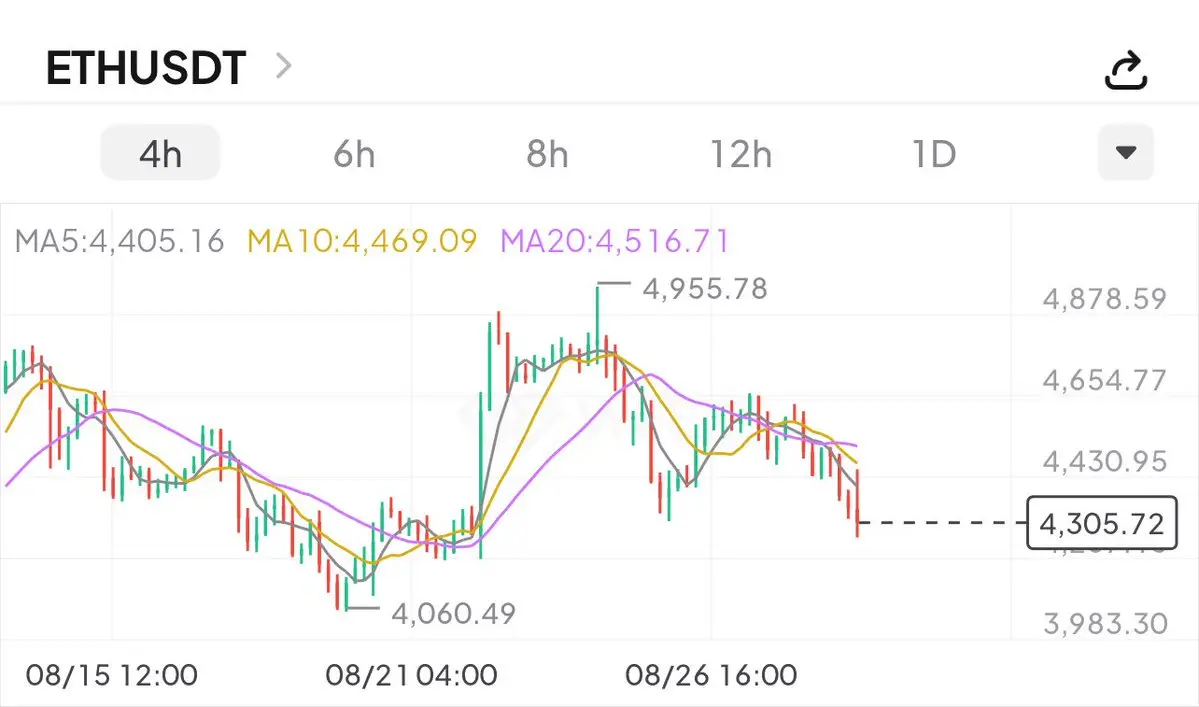Click the 08/21 04:00 time axis label

point(411,676)
